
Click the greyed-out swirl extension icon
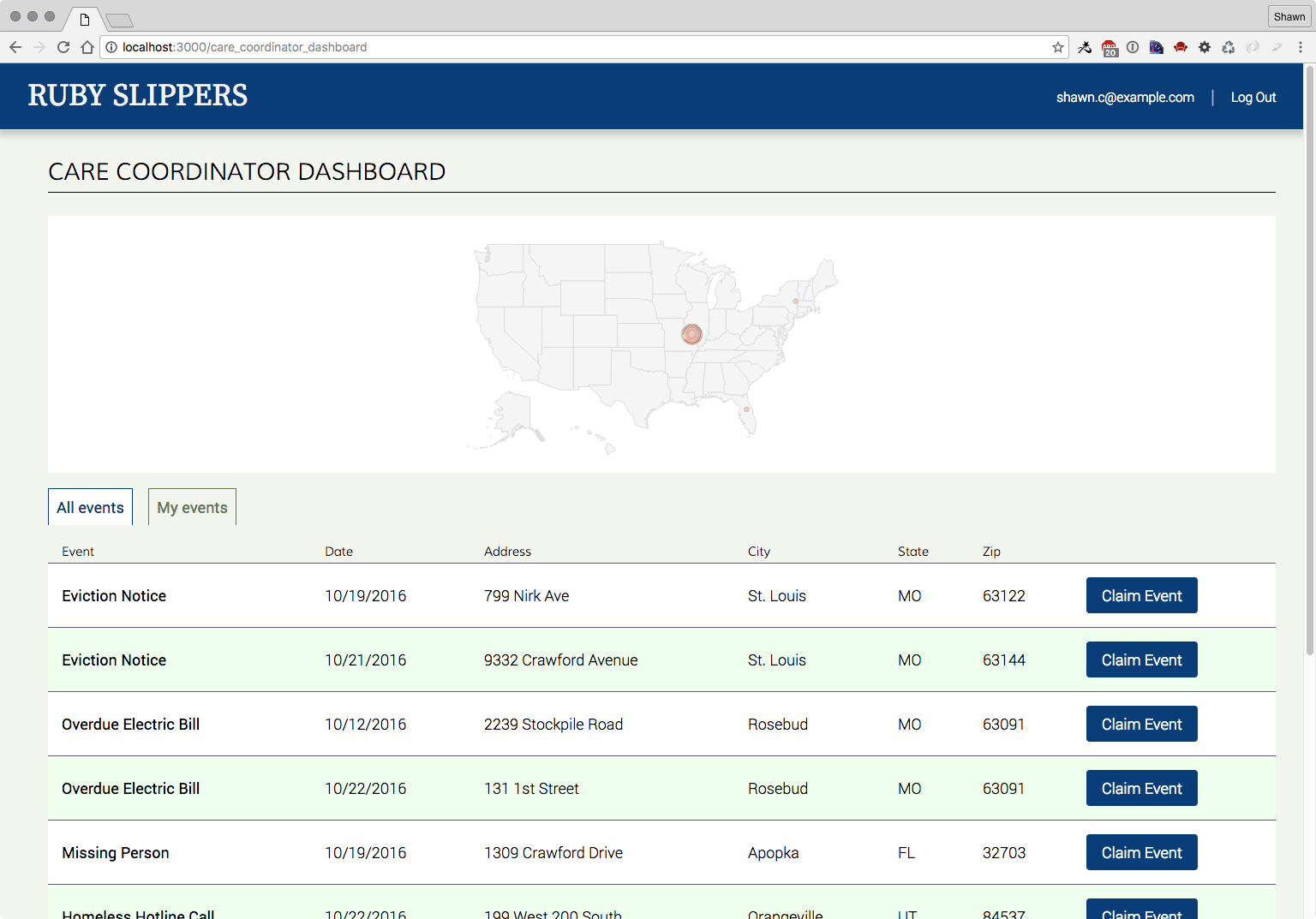click(x=1253, y=47)
